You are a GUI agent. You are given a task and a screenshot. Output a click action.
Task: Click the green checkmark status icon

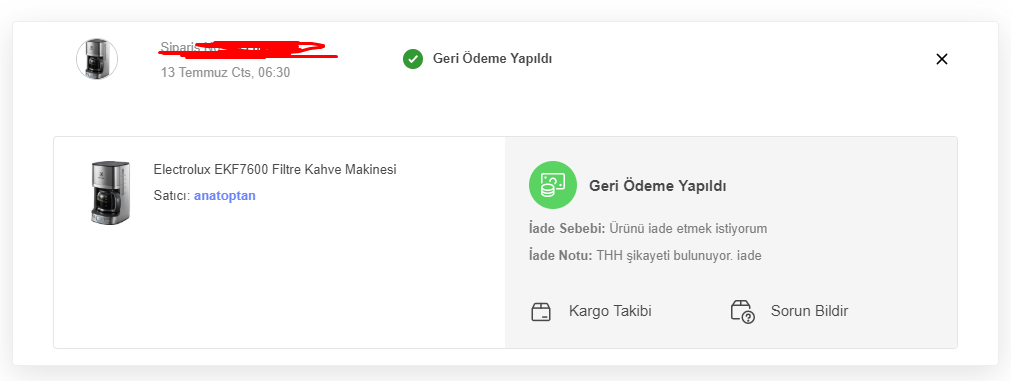point(413,59)
